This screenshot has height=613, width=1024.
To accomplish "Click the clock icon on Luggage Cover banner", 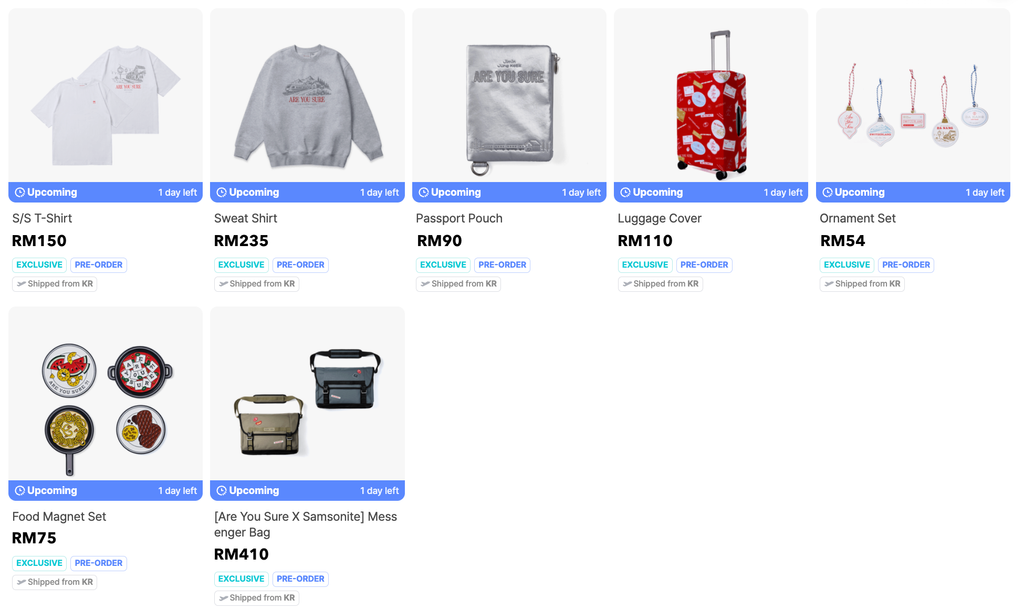I will 625,193.
